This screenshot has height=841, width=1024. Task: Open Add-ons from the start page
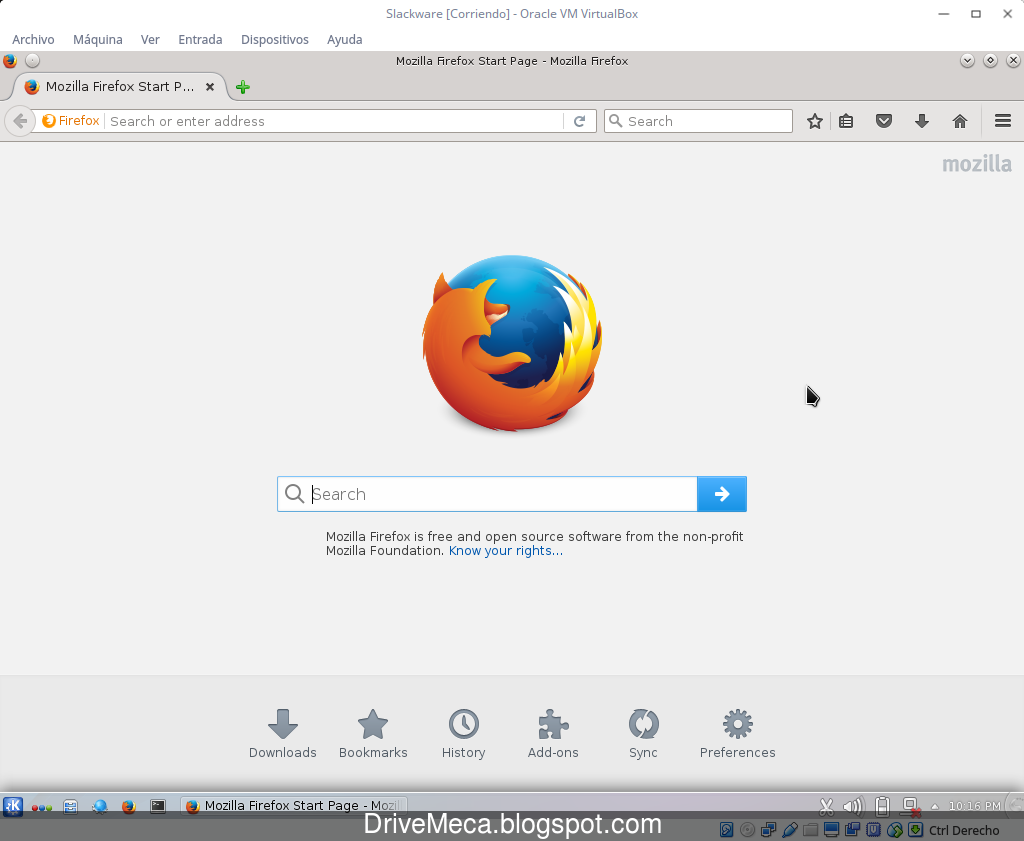click(x=552, y=733)
